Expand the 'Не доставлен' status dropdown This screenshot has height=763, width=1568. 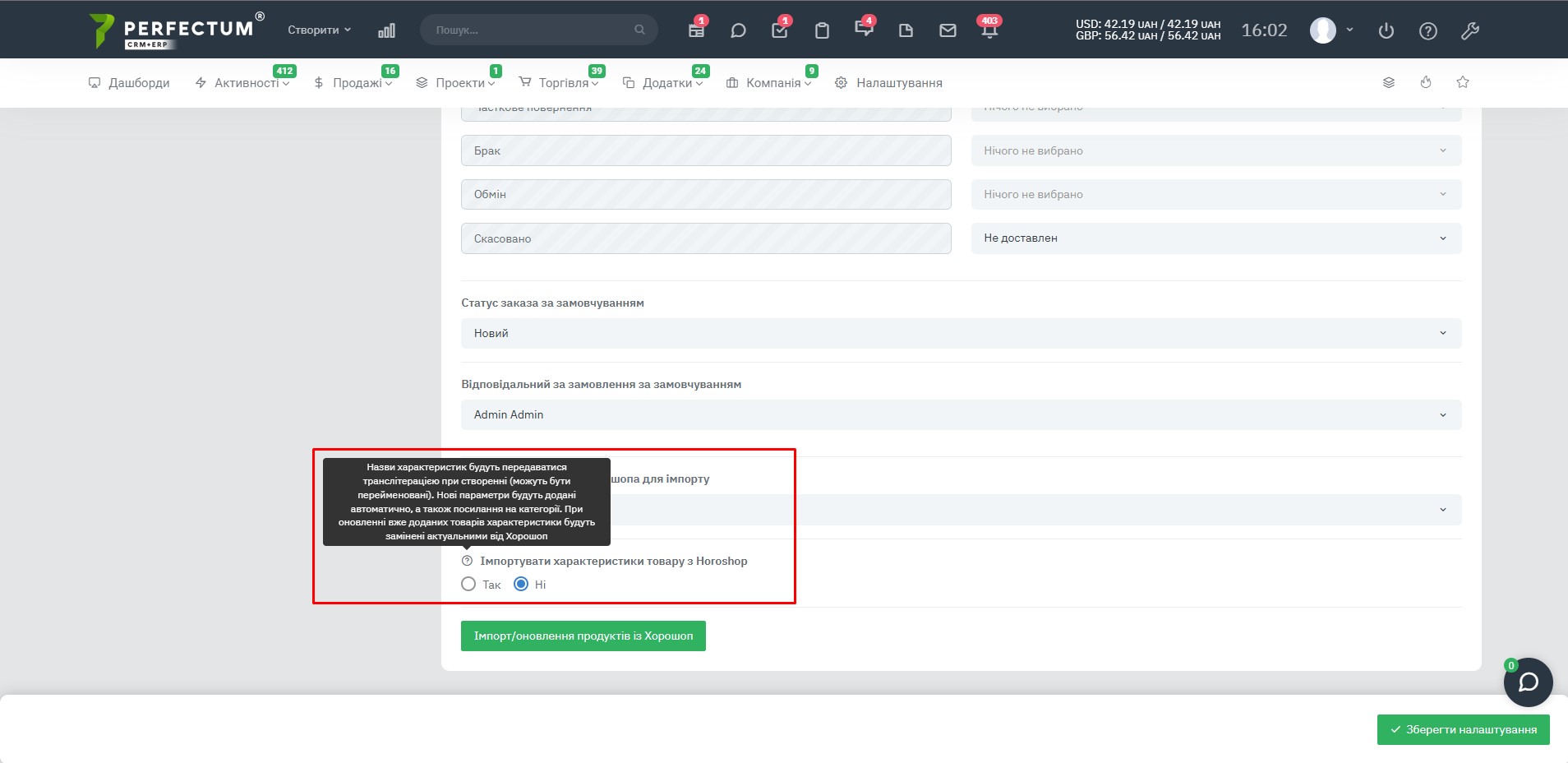coord(1215,238)
